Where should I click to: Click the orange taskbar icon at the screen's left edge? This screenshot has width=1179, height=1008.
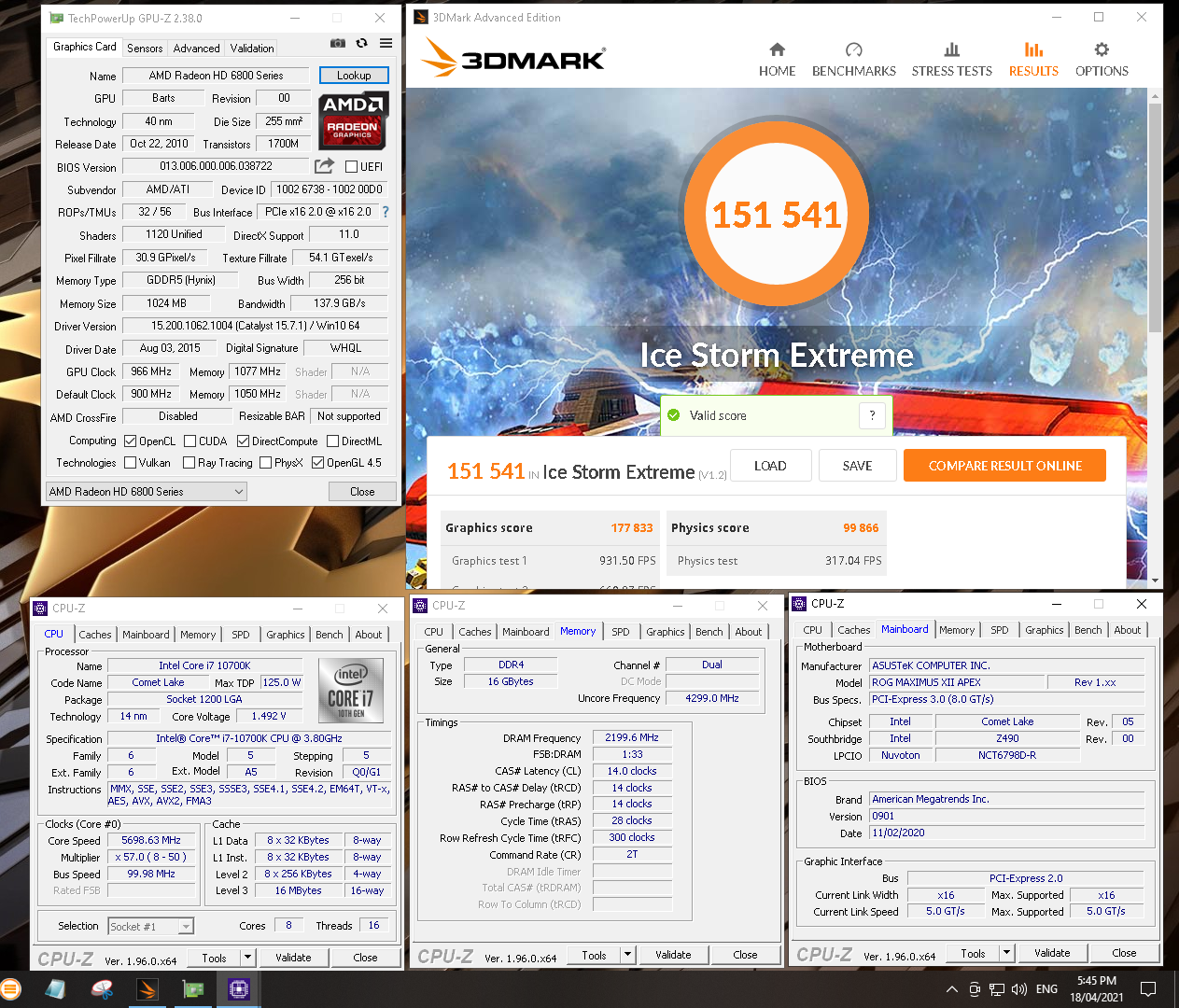[x=9, y=988]
